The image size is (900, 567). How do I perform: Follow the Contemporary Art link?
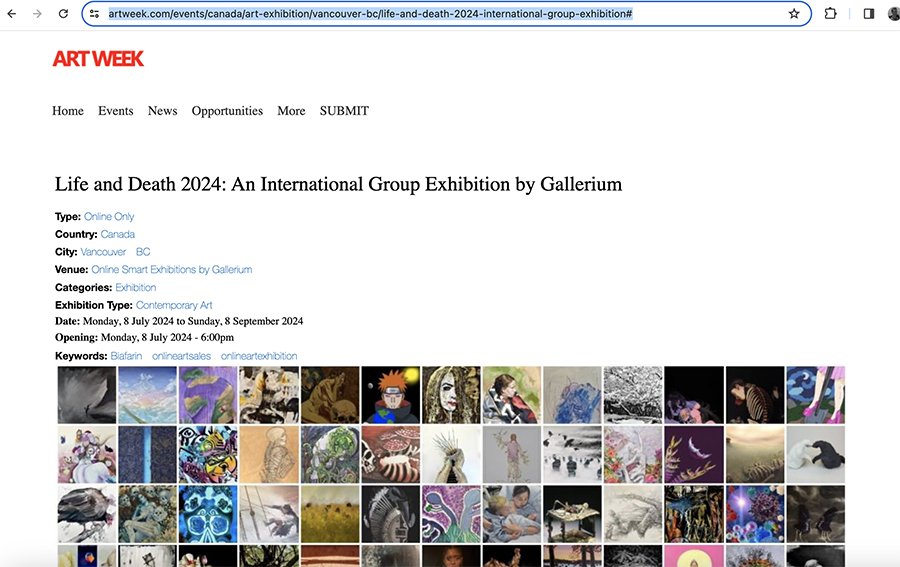pyautogui.click(x=174, y=305)
